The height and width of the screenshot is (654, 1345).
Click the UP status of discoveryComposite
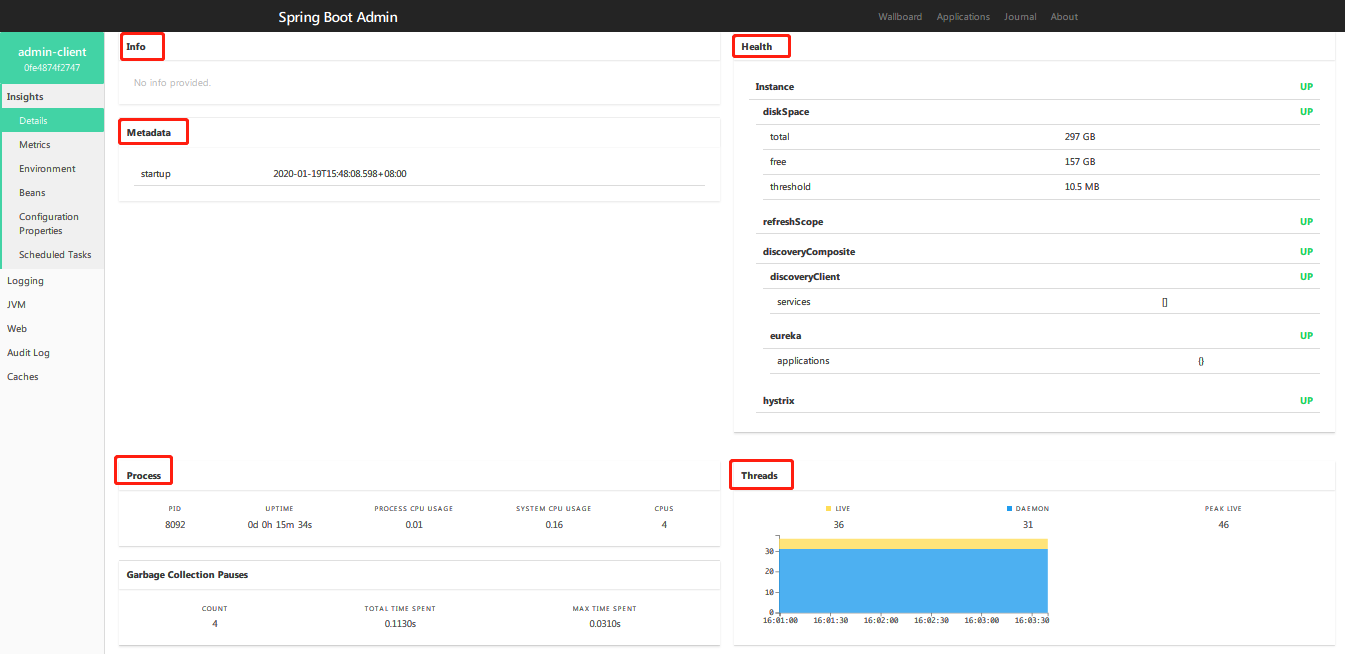point(1306,252)
